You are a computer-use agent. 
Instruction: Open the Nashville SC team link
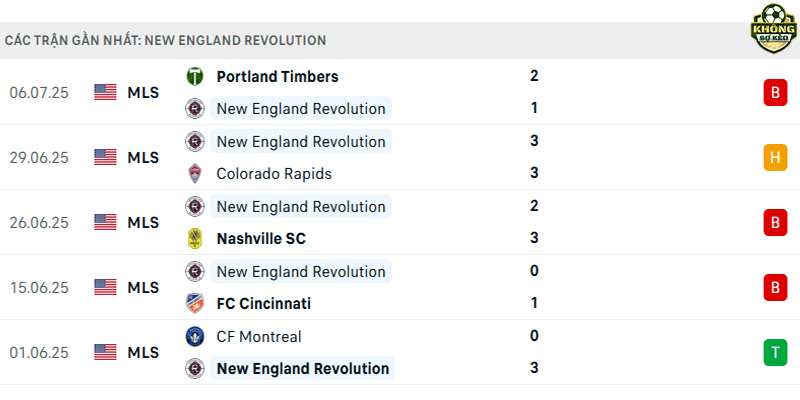(261, 238)
